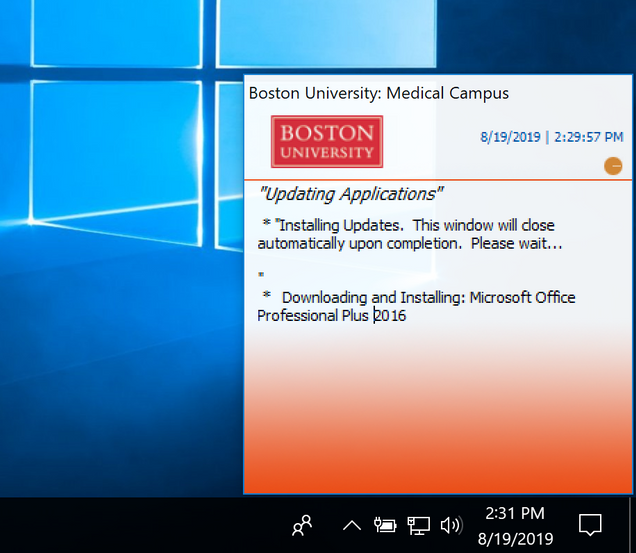Open the People icon in taskbar
The width and height of the screenshot is (636, 553).
[302, 525]
